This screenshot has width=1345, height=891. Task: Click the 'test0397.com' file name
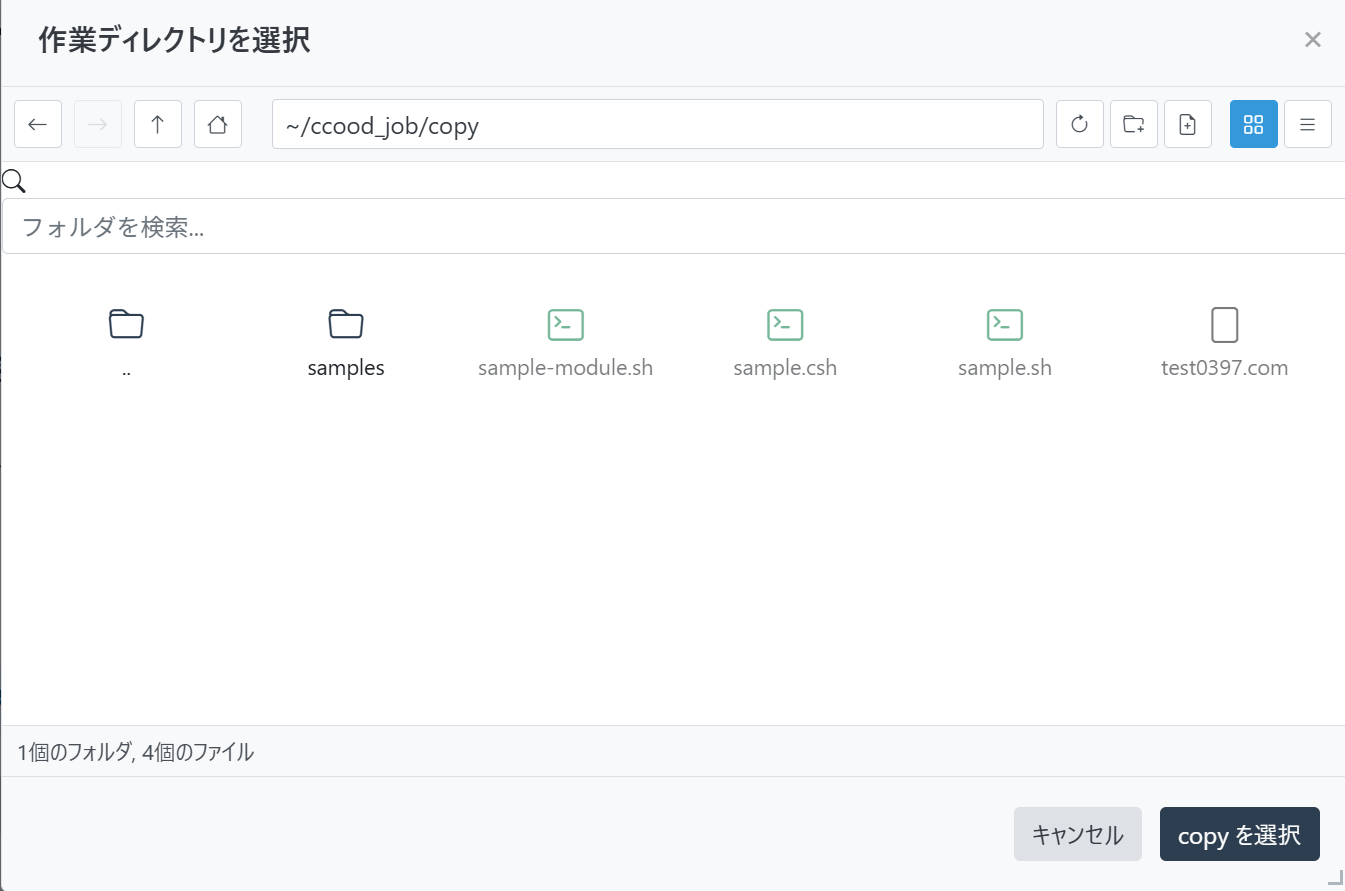tap(1225, 368)
